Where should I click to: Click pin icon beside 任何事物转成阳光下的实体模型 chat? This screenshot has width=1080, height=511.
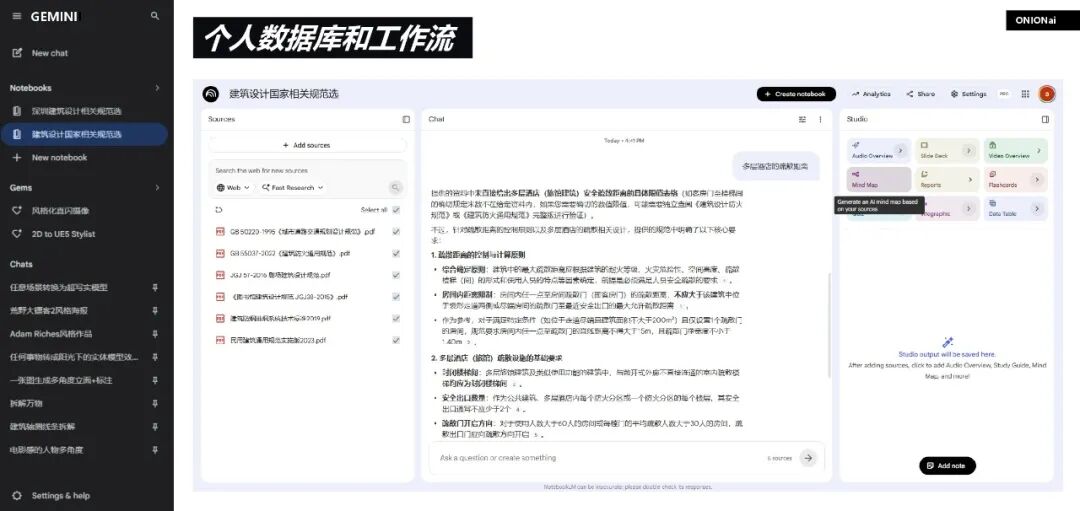(x=155, y=357)
